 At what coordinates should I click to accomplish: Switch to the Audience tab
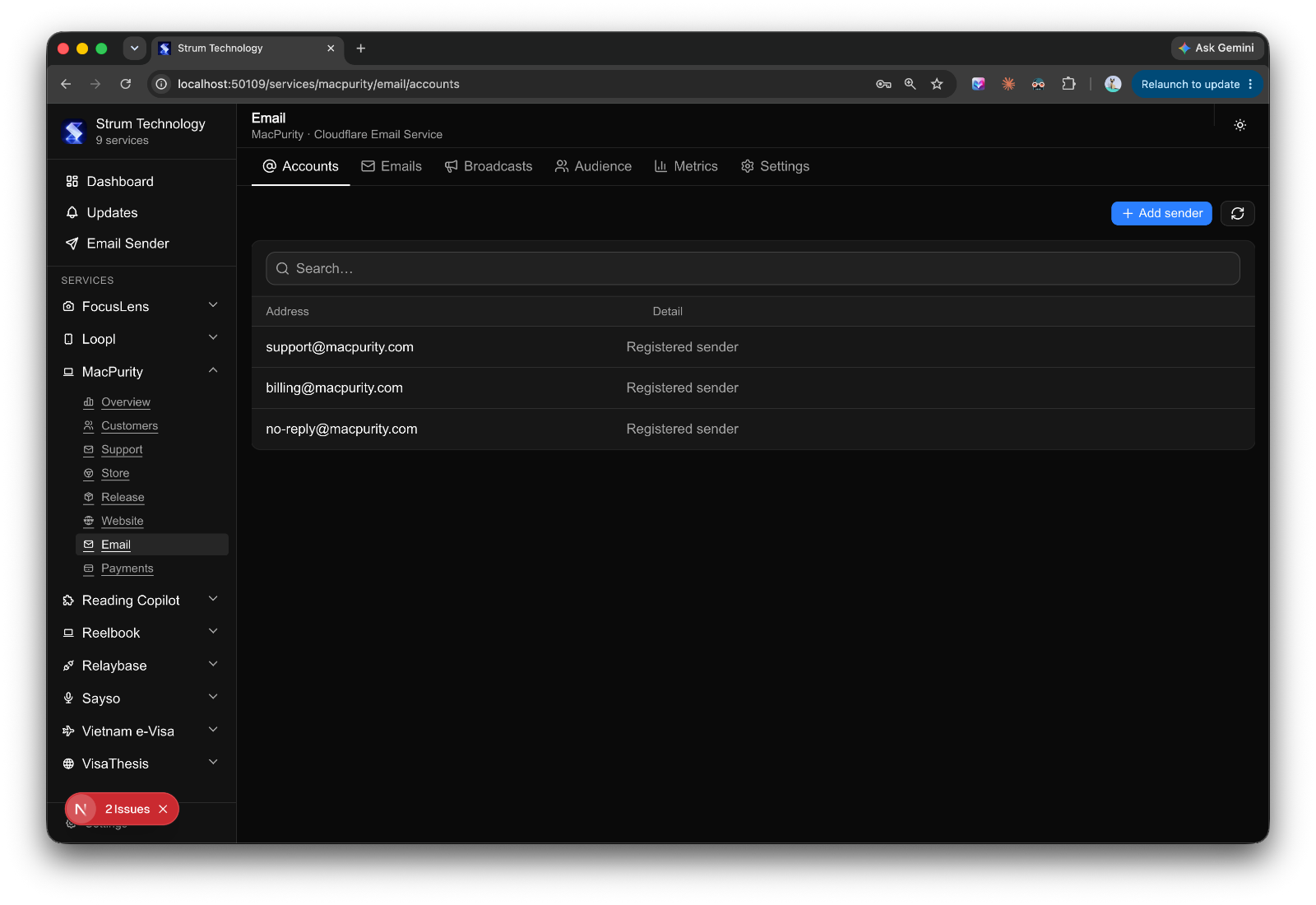(x=593, y=166)
